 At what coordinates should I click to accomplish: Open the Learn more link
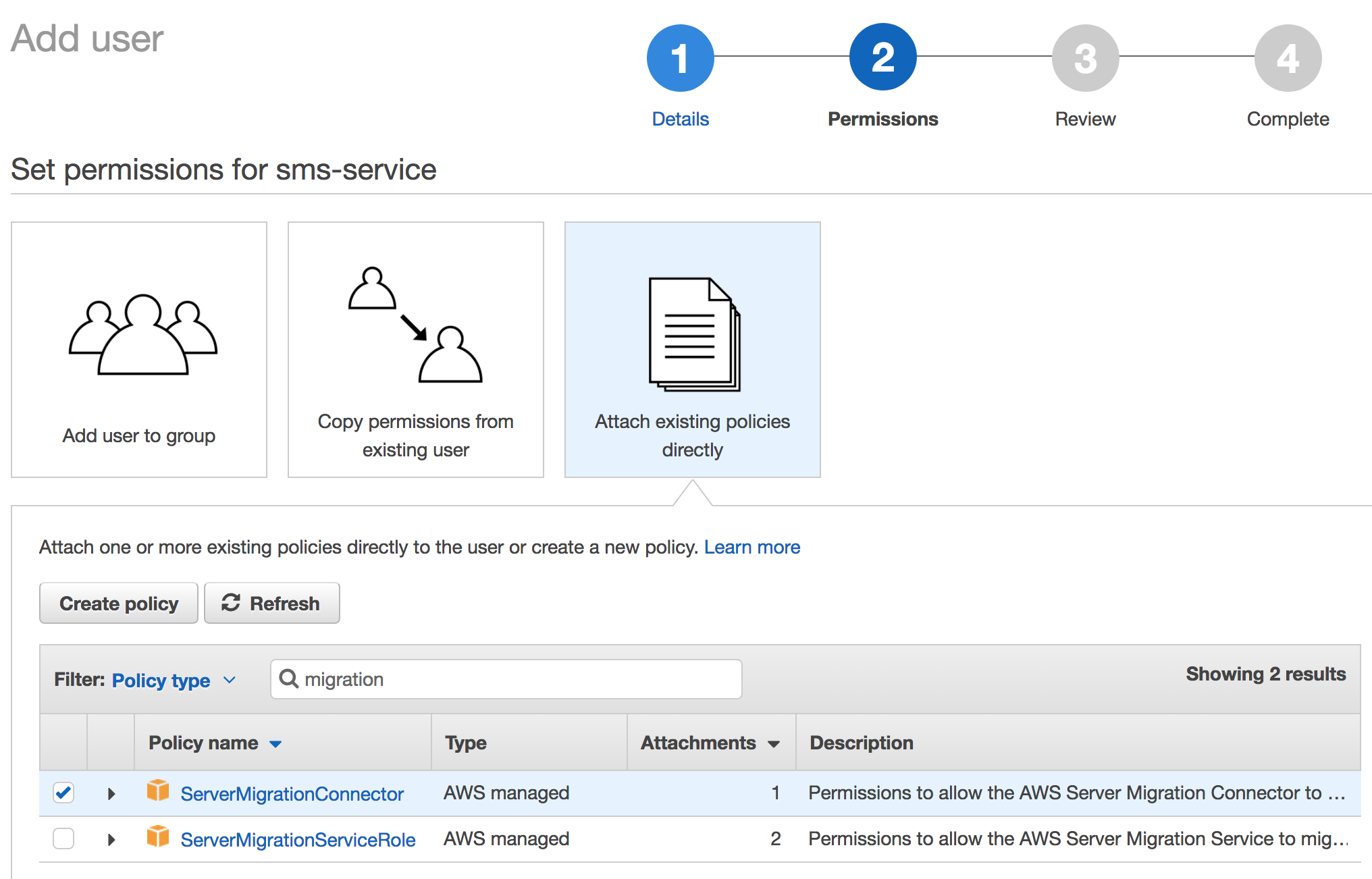coord(751,547)
